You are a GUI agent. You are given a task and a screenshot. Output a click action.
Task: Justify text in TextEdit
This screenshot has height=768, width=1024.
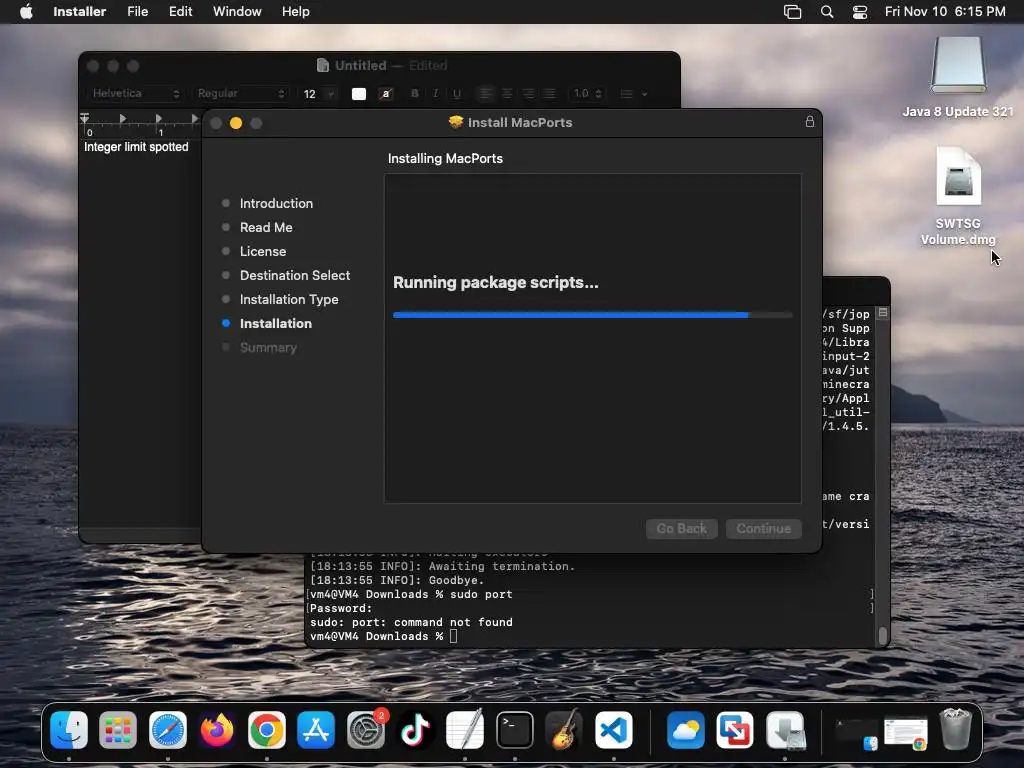tap(549, 93)
